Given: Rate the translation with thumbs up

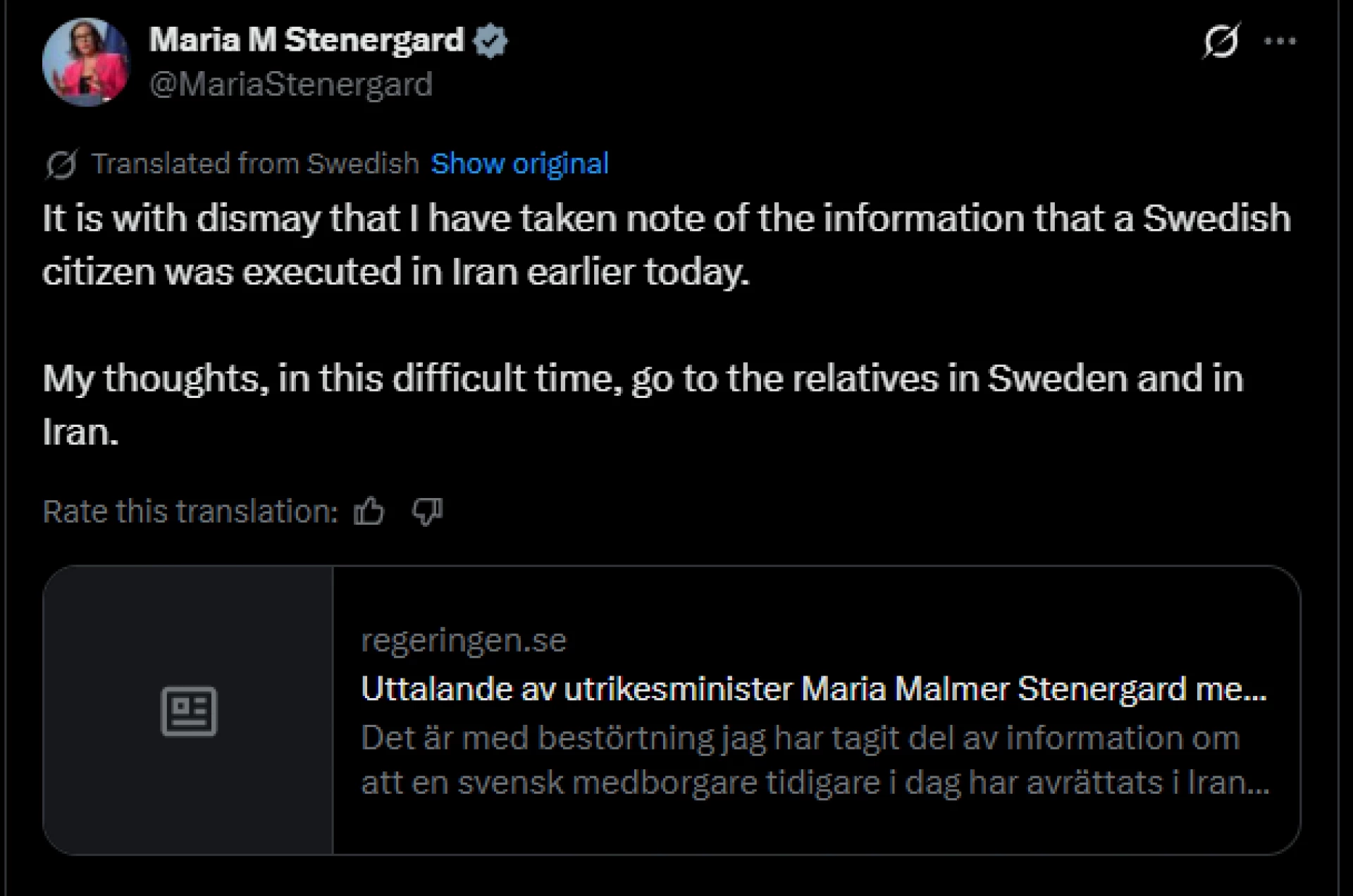Looking at the screenshot, I should (369, 511).
